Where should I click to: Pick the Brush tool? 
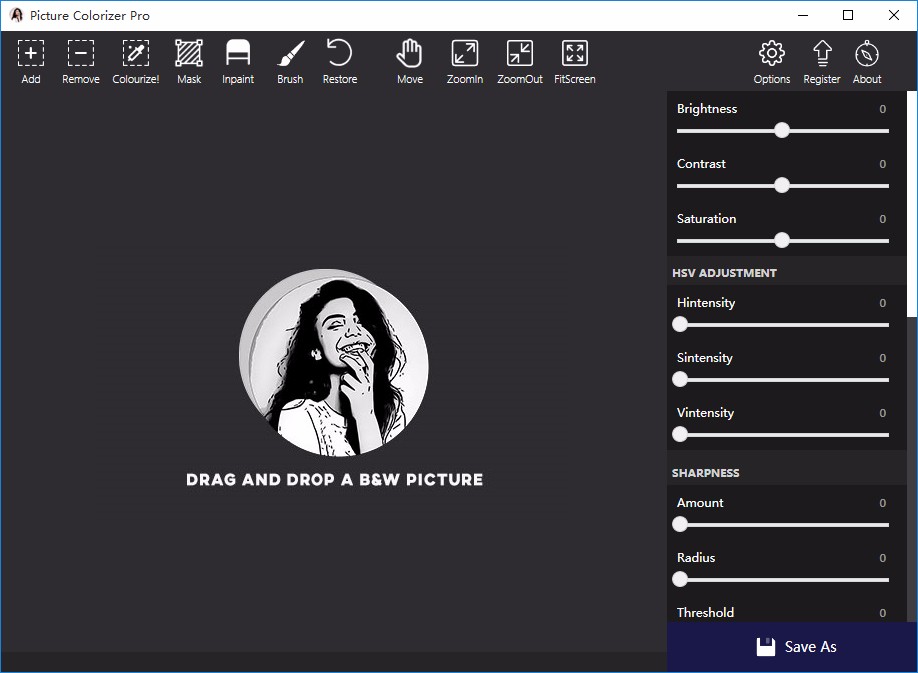coord(290,54)
